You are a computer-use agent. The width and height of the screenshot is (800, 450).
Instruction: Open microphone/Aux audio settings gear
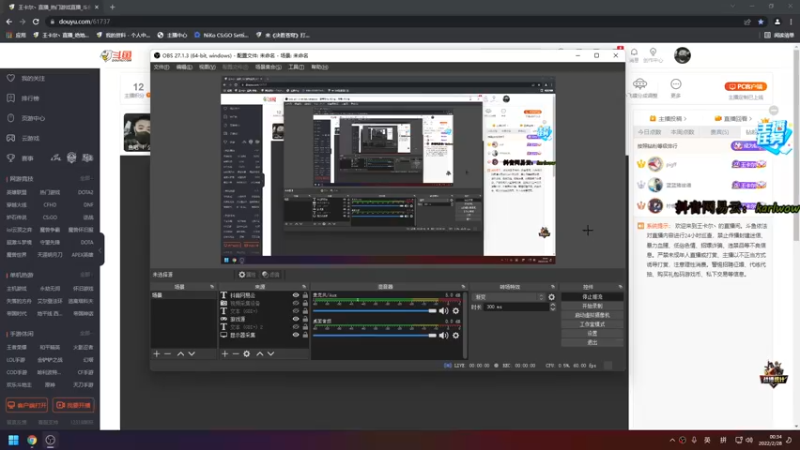[456, 311]
